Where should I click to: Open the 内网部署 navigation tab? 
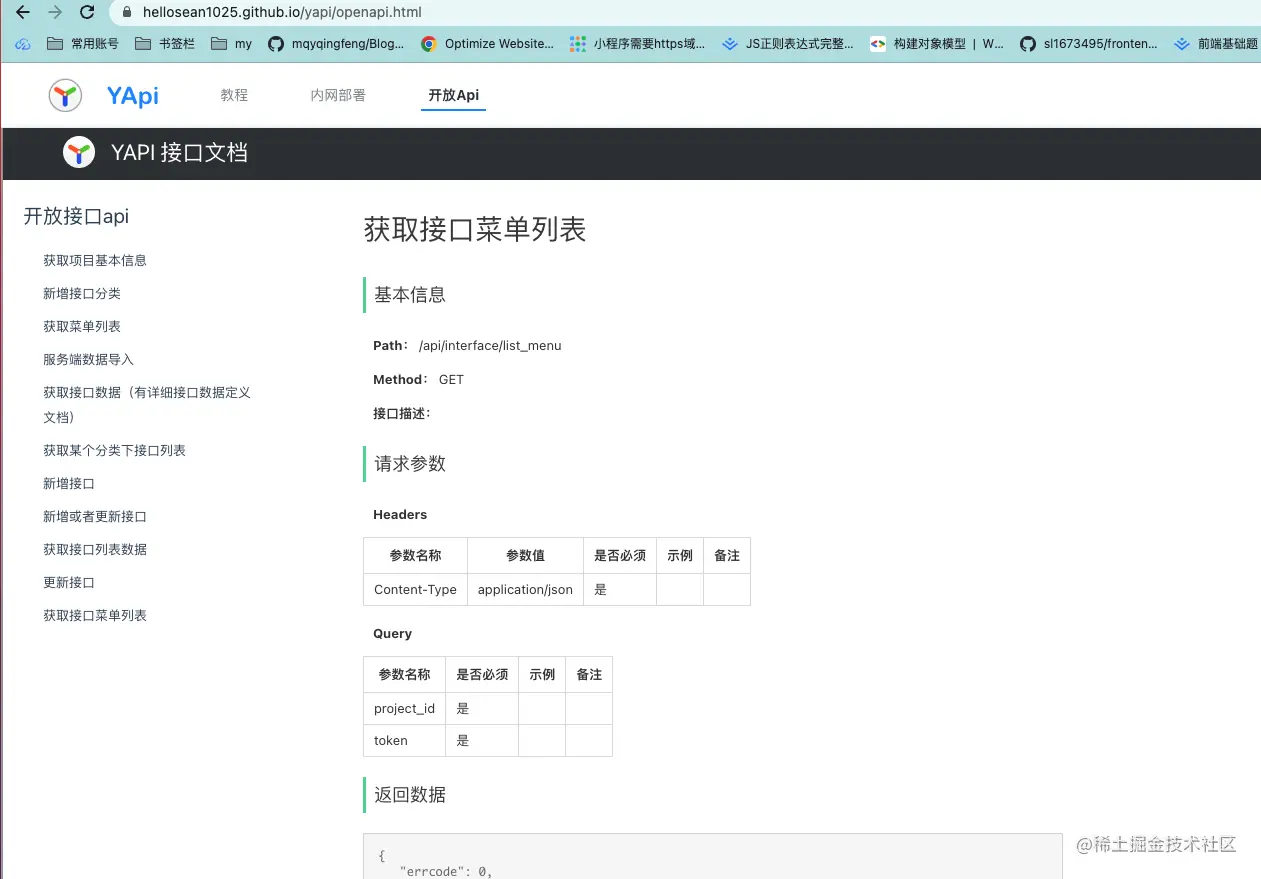(338, 95)
